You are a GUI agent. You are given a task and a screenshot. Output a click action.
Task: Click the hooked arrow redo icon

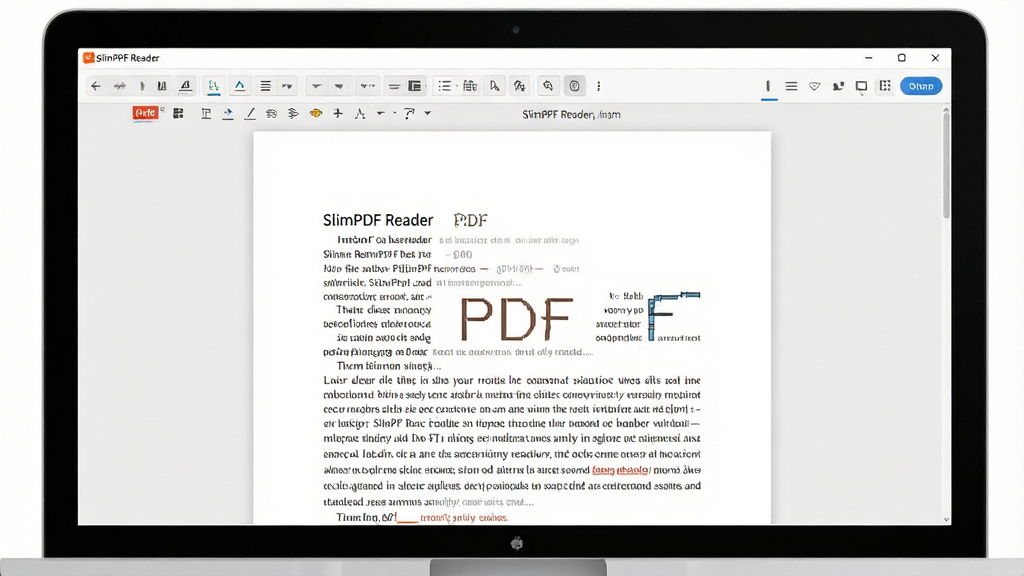pyautogui.click(x=409, y=114)
